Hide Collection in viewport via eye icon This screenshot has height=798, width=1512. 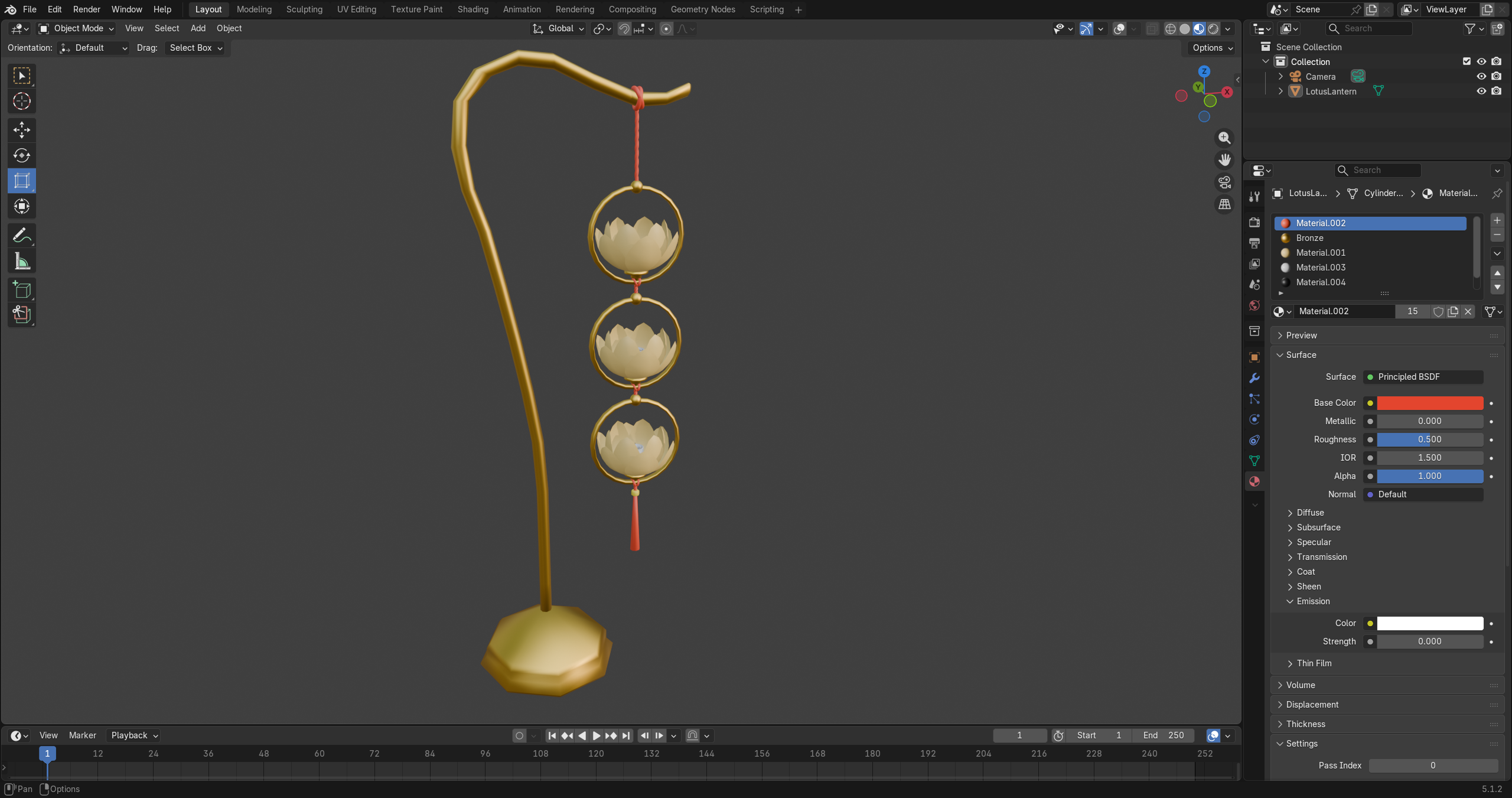[1481, 61]
